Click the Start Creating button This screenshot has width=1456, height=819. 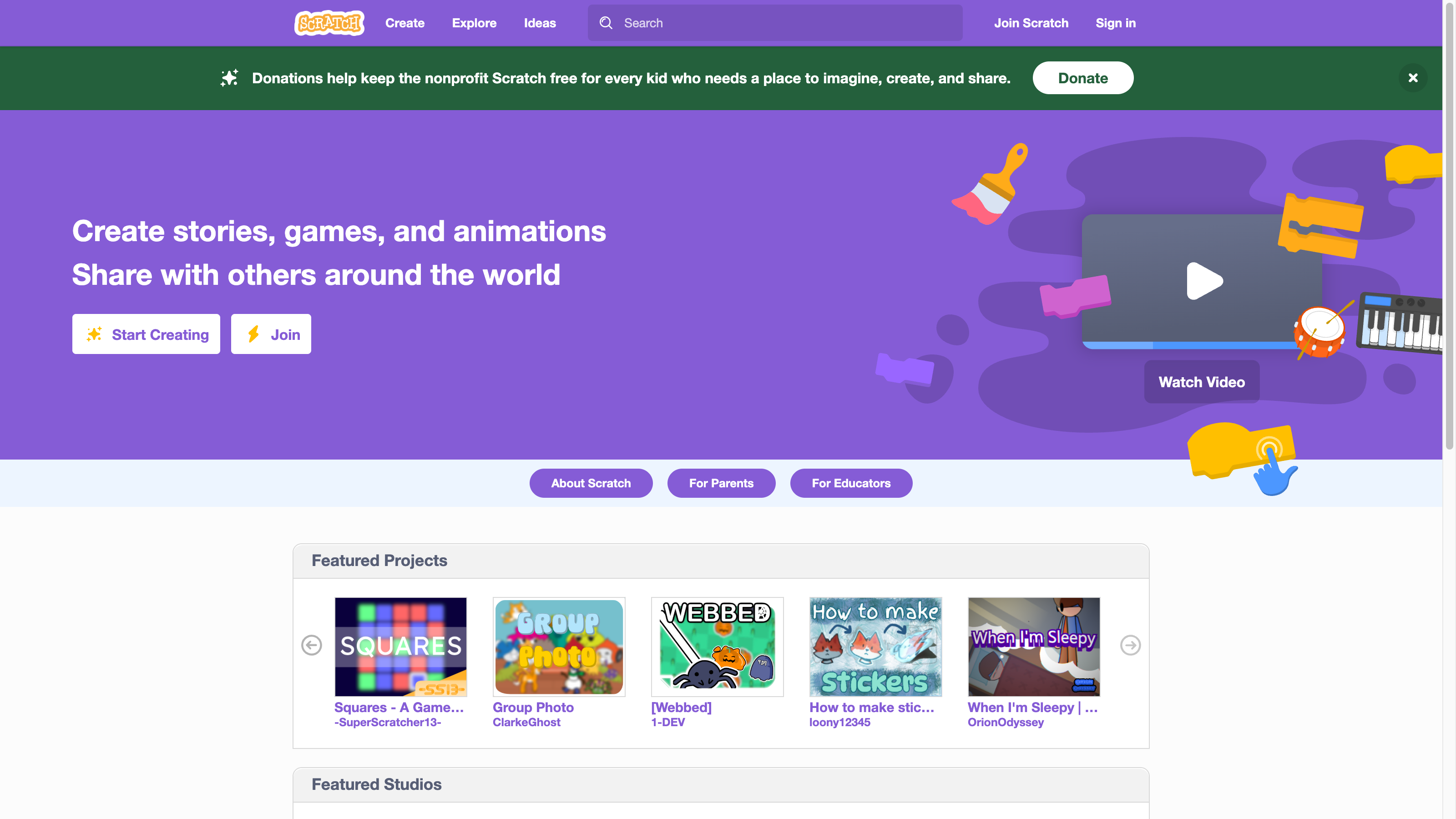coord(146,334)
